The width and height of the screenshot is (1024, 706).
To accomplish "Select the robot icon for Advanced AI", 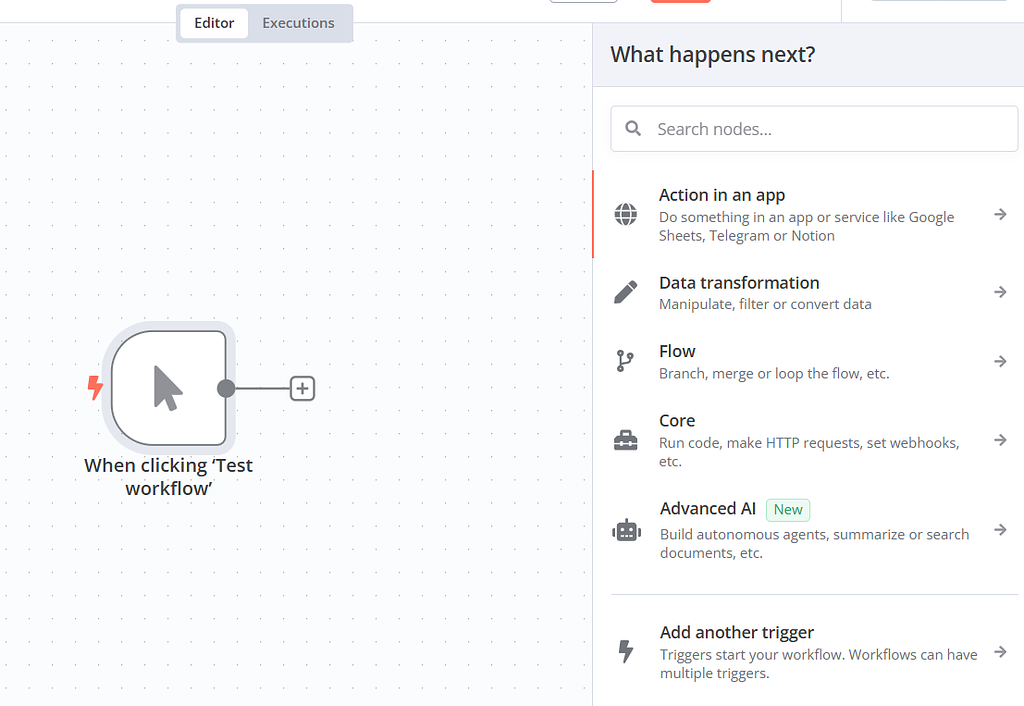I will pyautogui.click(x=626, y=530).
